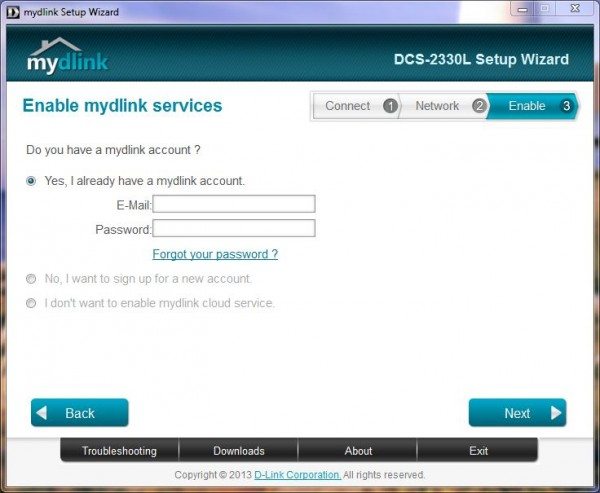Screen dimensions: 600x493
Task: Click 'DCS-2330L Setup Wizard' title text
Action: tap(481, 59)
